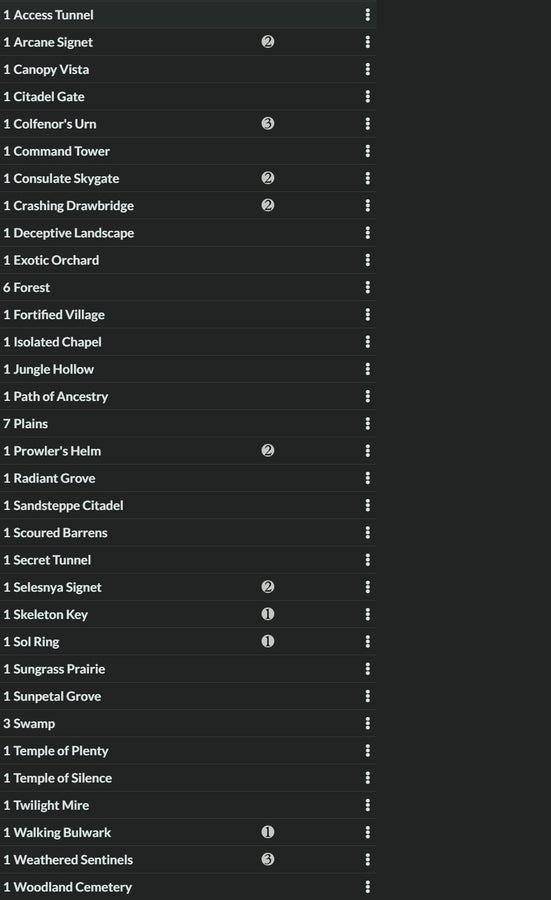Click the mana cost icon for Walking Bulwark
The height and width of the screenshot is (900, 551).
(x=267, y=832)
